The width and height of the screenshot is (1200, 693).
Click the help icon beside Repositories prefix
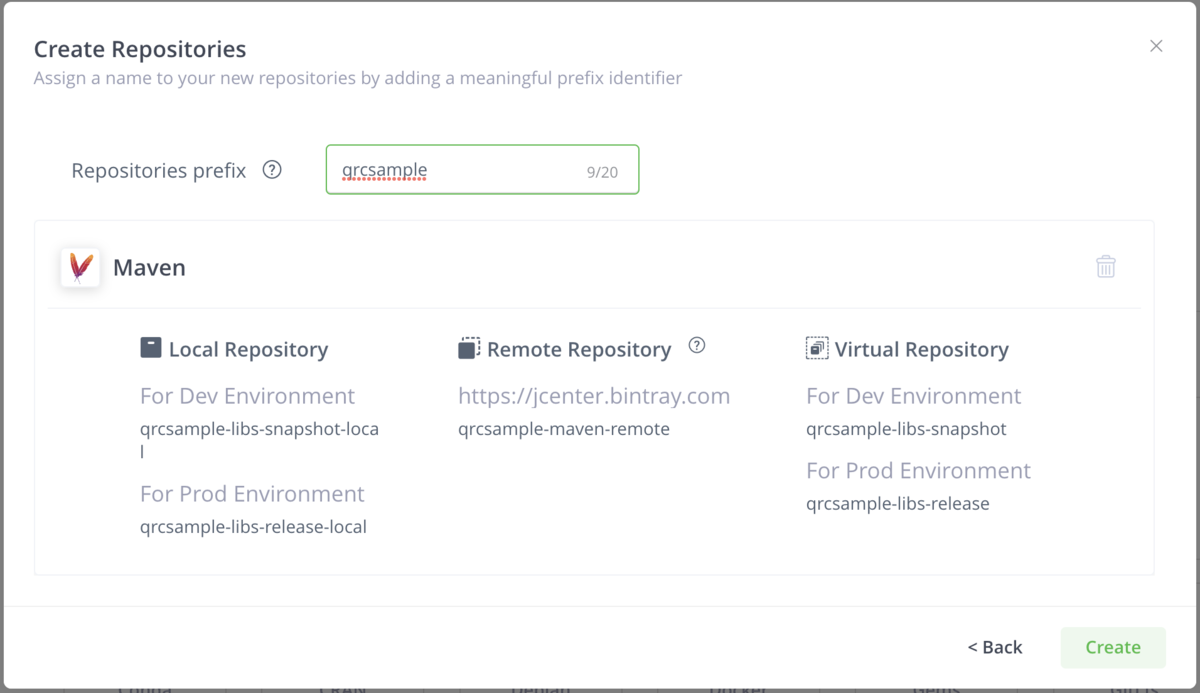click(272, 170)
